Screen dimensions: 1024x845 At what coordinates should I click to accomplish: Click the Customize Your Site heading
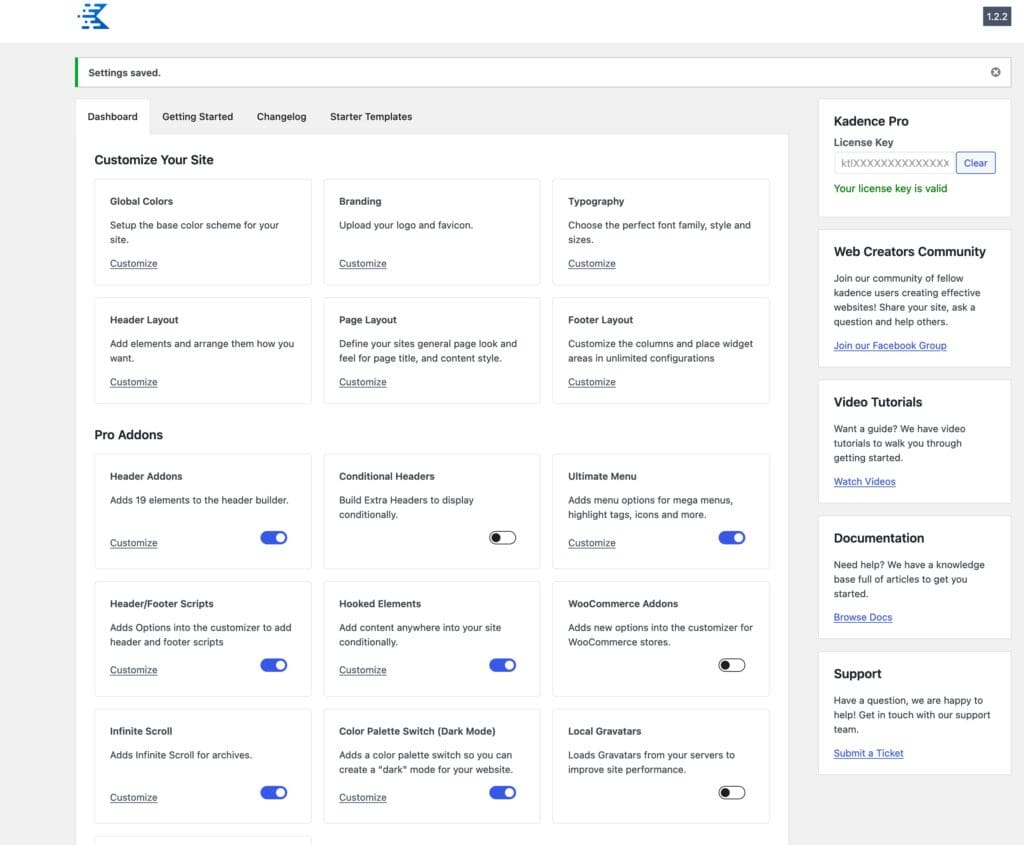tap(153, 160)
